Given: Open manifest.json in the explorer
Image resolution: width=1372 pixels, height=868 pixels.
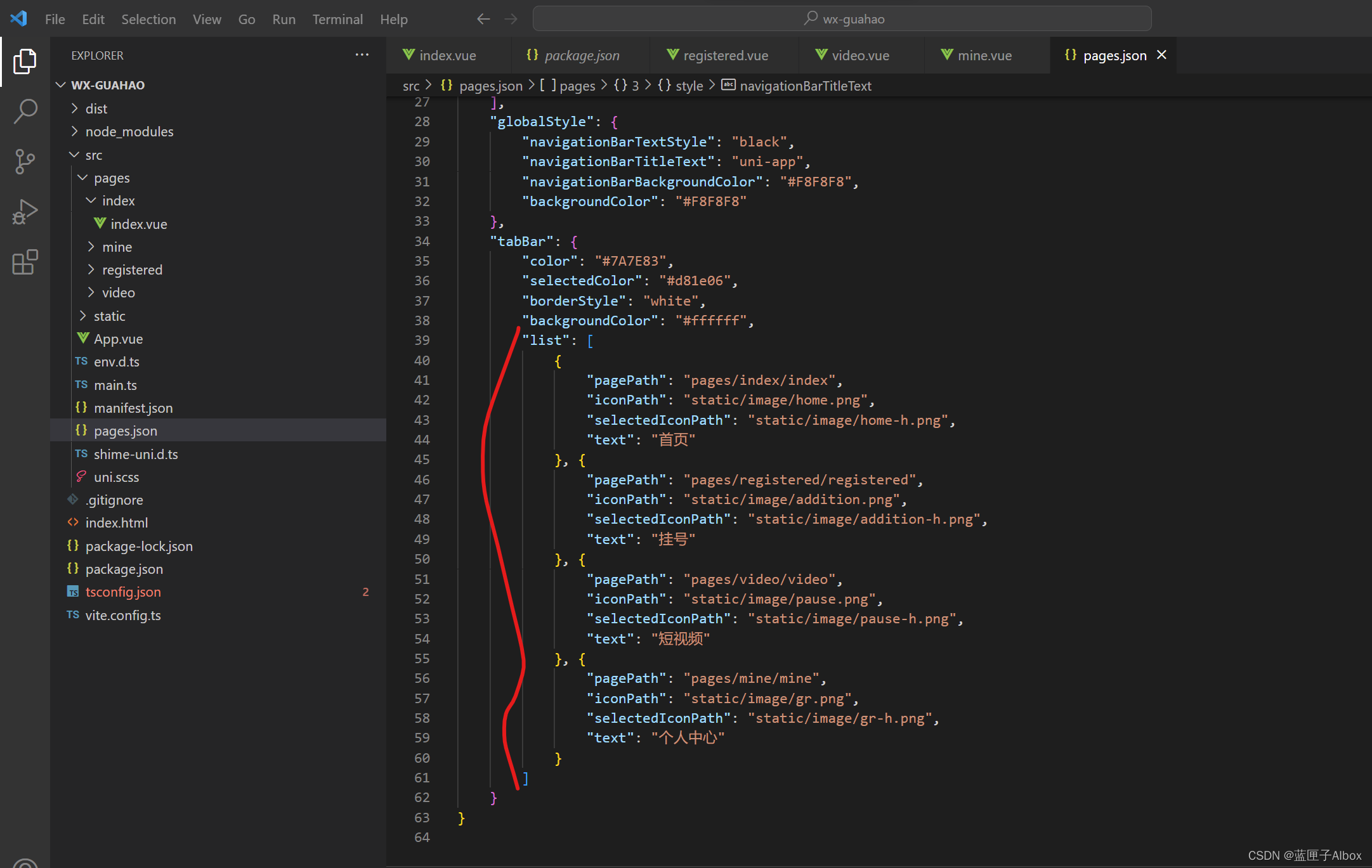Looking at the screenshot, I should click(x=133, y=408).
